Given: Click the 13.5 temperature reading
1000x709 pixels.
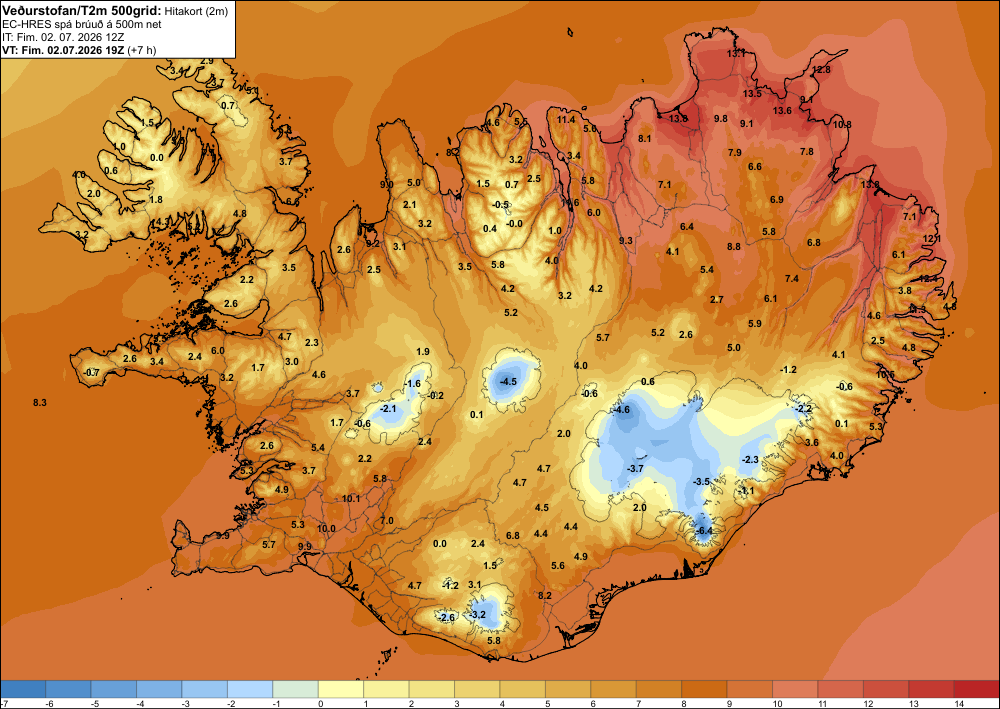Looking at the screenshot, I should (752, 94).
